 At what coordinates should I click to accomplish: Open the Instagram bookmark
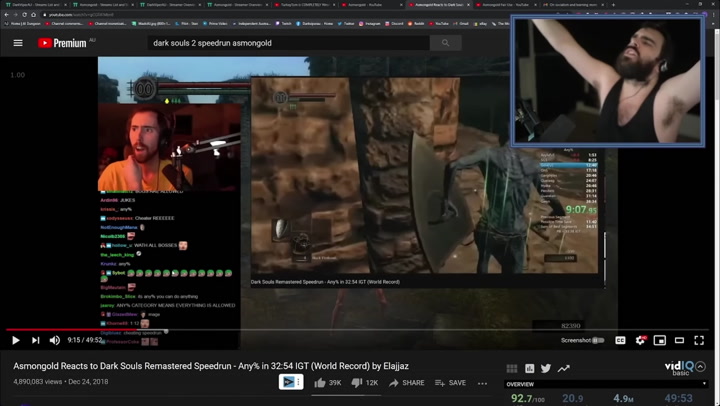point(369,23)
